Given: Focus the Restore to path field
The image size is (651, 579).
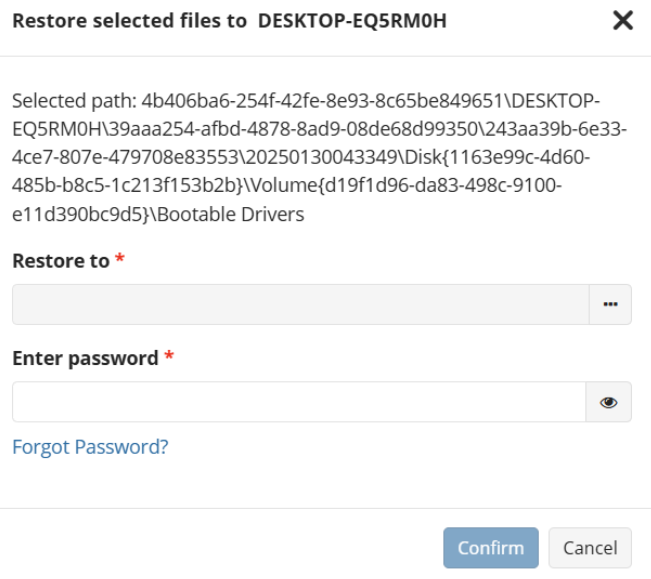Looking at the screenshot, I should coord(300,305).
